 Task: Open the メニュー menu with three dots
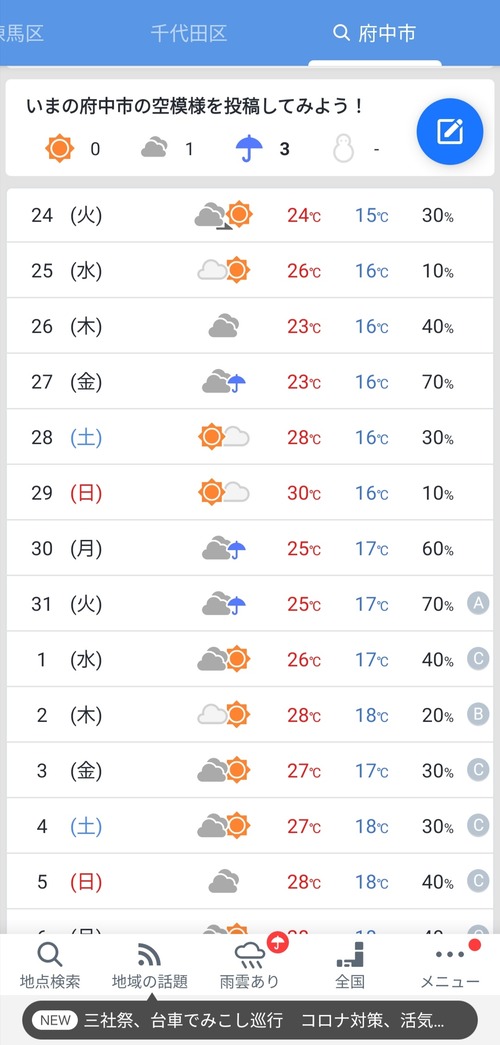pos(450,966)
